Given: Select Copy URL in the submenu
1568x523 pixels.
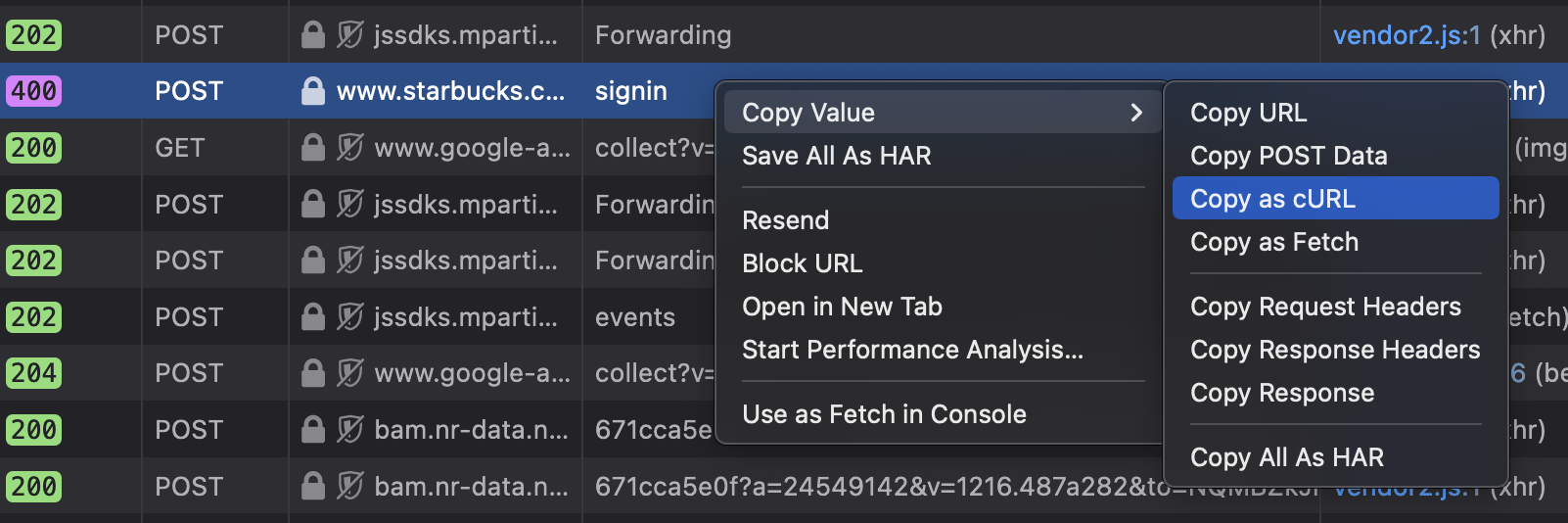Looking at the screenshot, I should (1248, 113).
